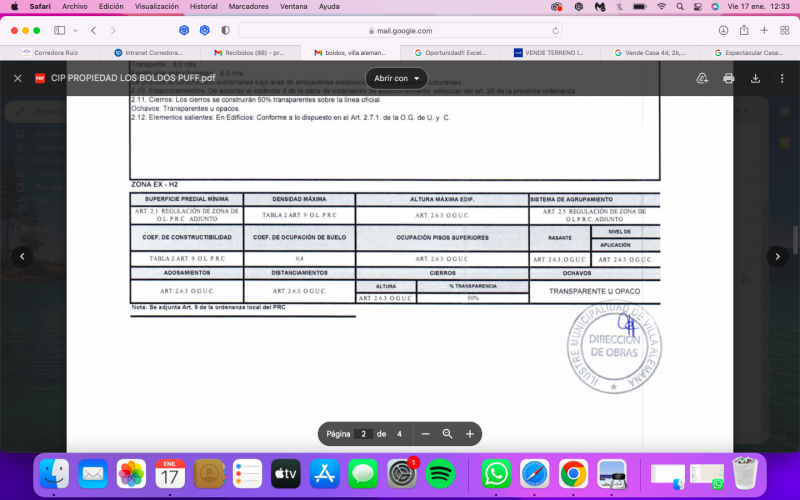Open Calendar from the Dock

[x=170, y=474]
